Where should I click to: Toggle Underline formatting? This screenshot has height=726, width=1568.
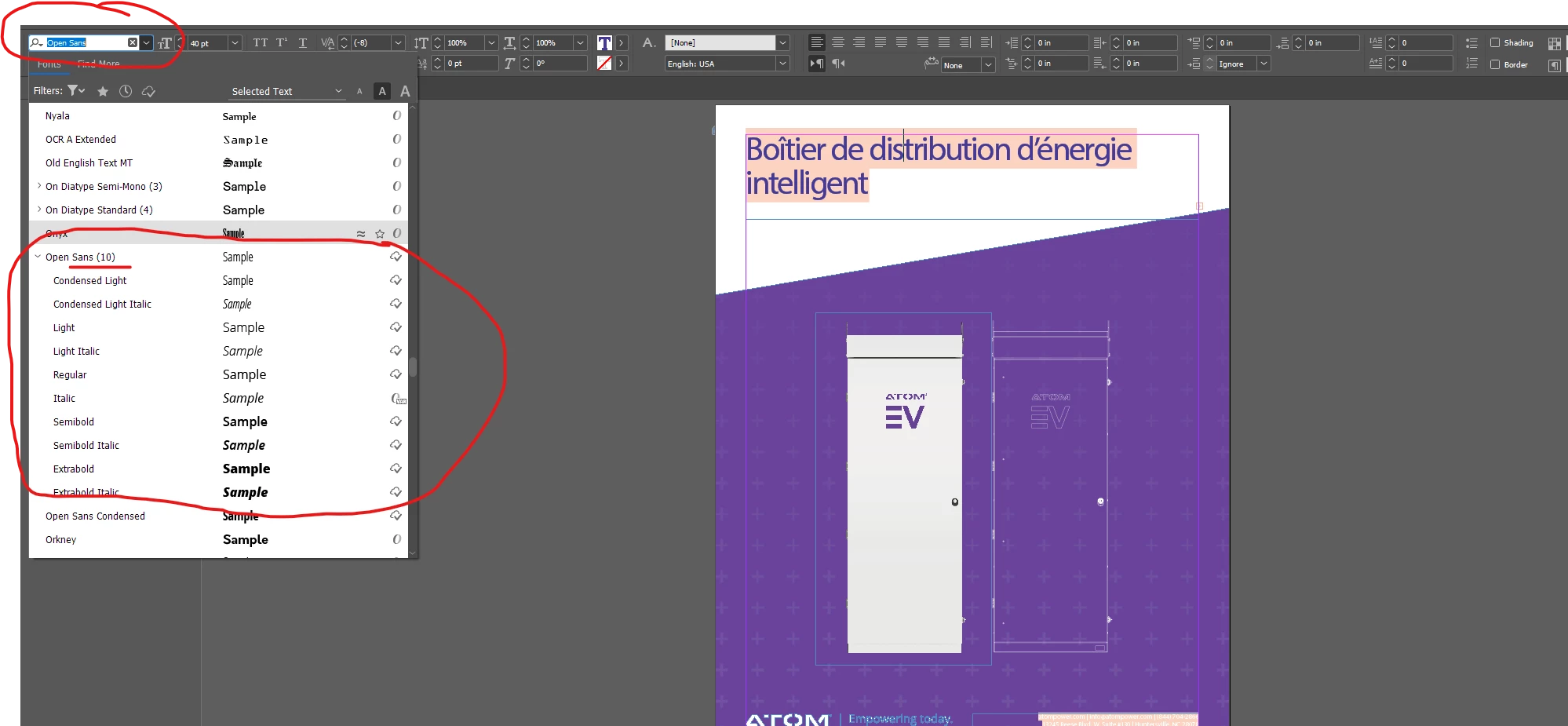(x=303, y=42)
